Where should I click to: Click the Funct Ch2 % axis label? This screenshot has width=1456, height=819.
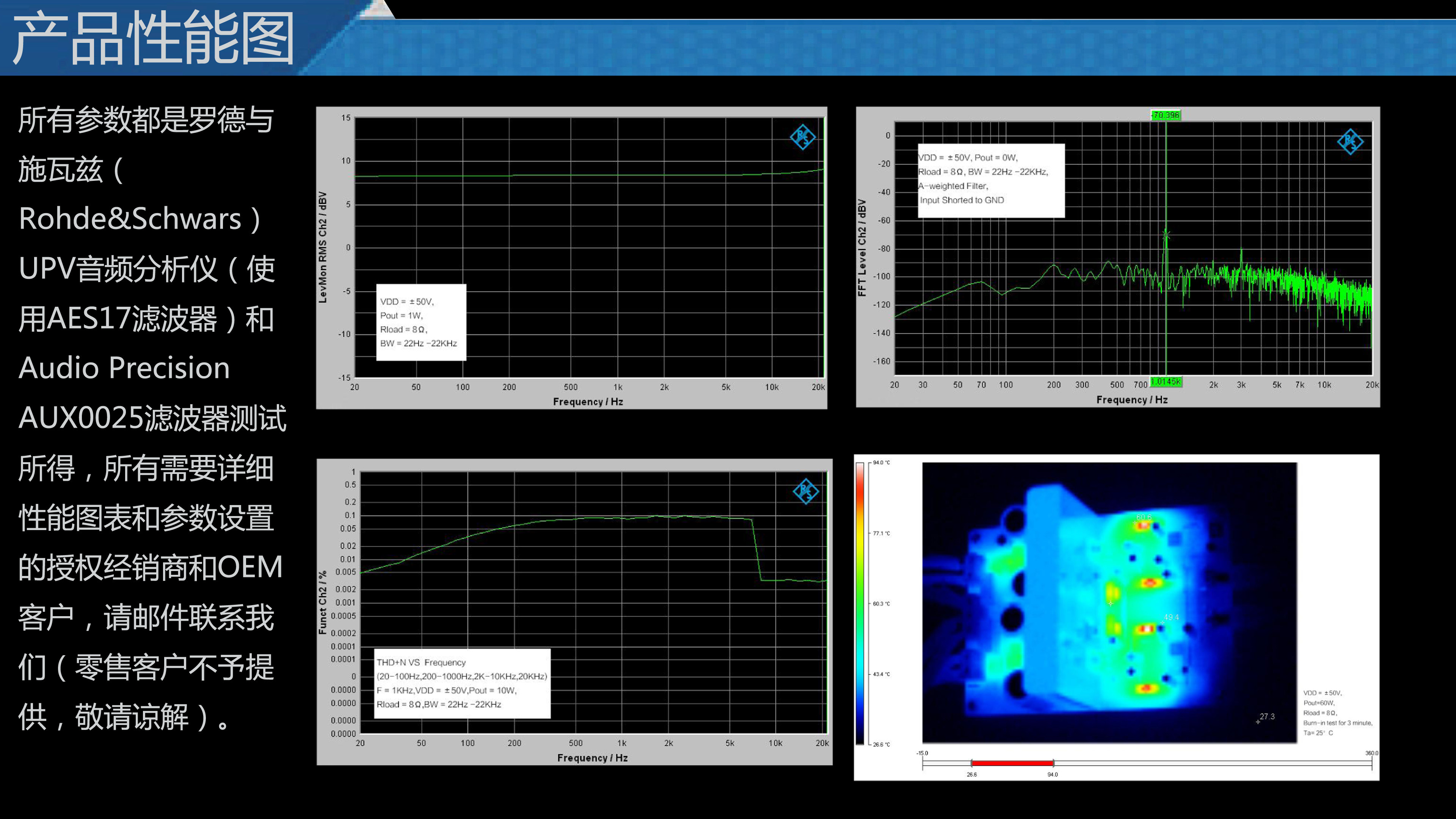coord(323,602)
